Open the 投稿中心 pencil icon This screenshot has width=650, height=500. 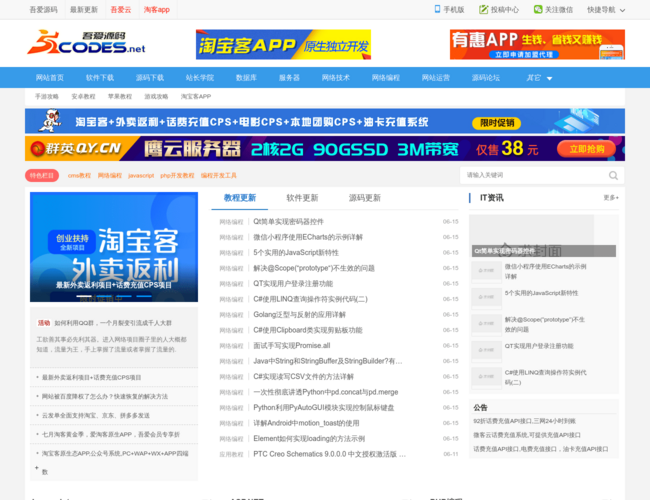[483, 9]
